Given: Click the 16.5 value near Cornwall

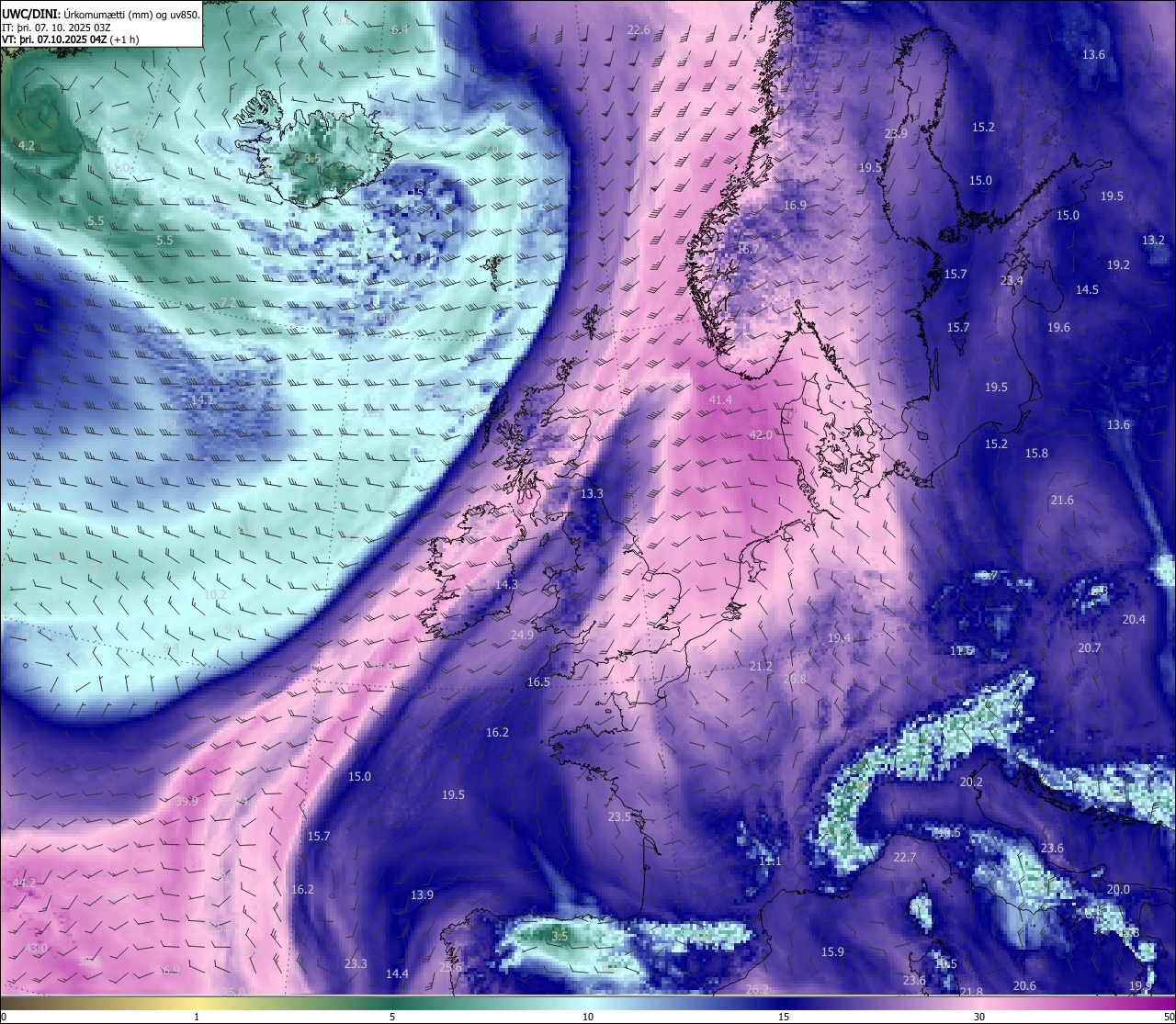Looking at the screenshot, I should click(538, 681).
